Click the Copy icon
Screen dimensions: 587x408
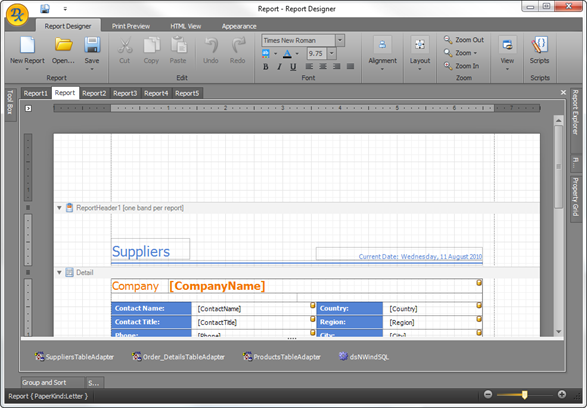coord(151,45)
